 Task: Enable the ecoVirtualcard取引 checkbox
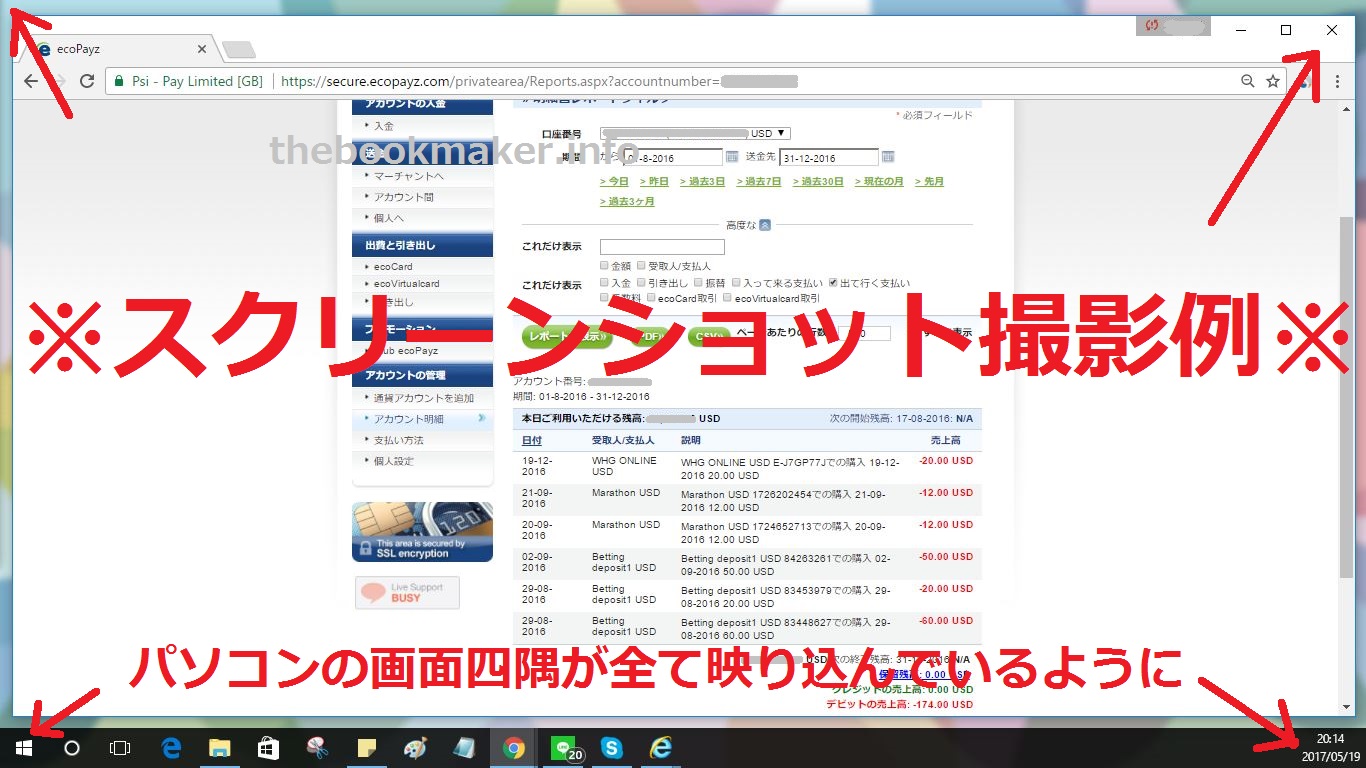(727, 298)
